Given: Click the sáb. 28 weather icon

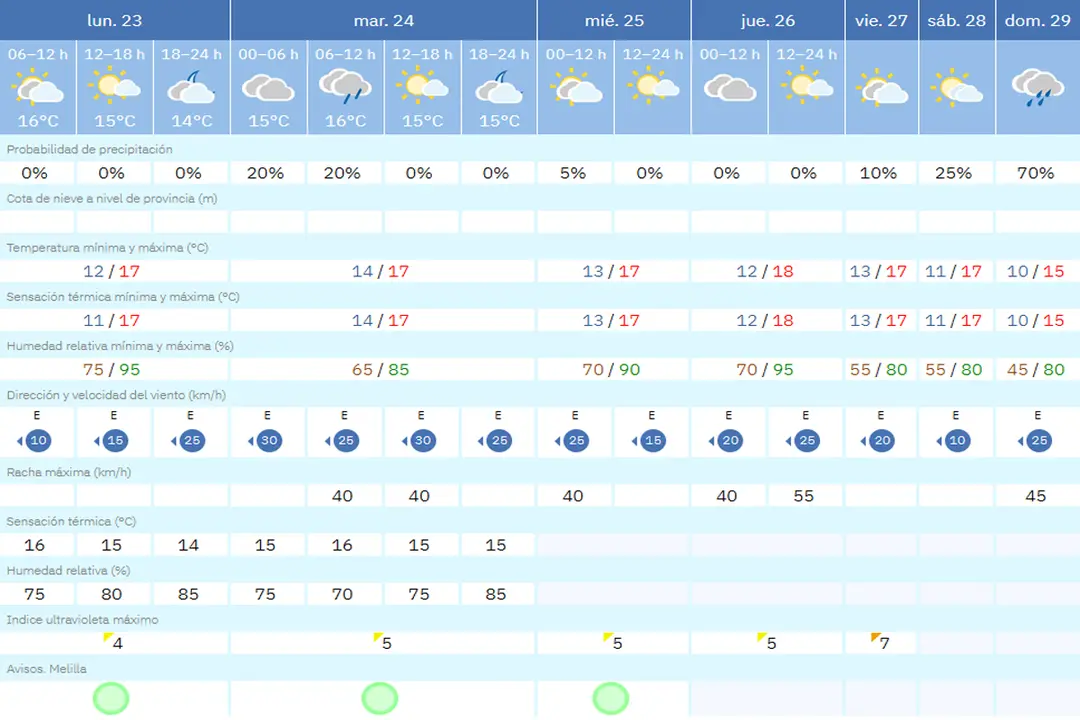Looking at the screenshot, I should click(x=957, y=88).
